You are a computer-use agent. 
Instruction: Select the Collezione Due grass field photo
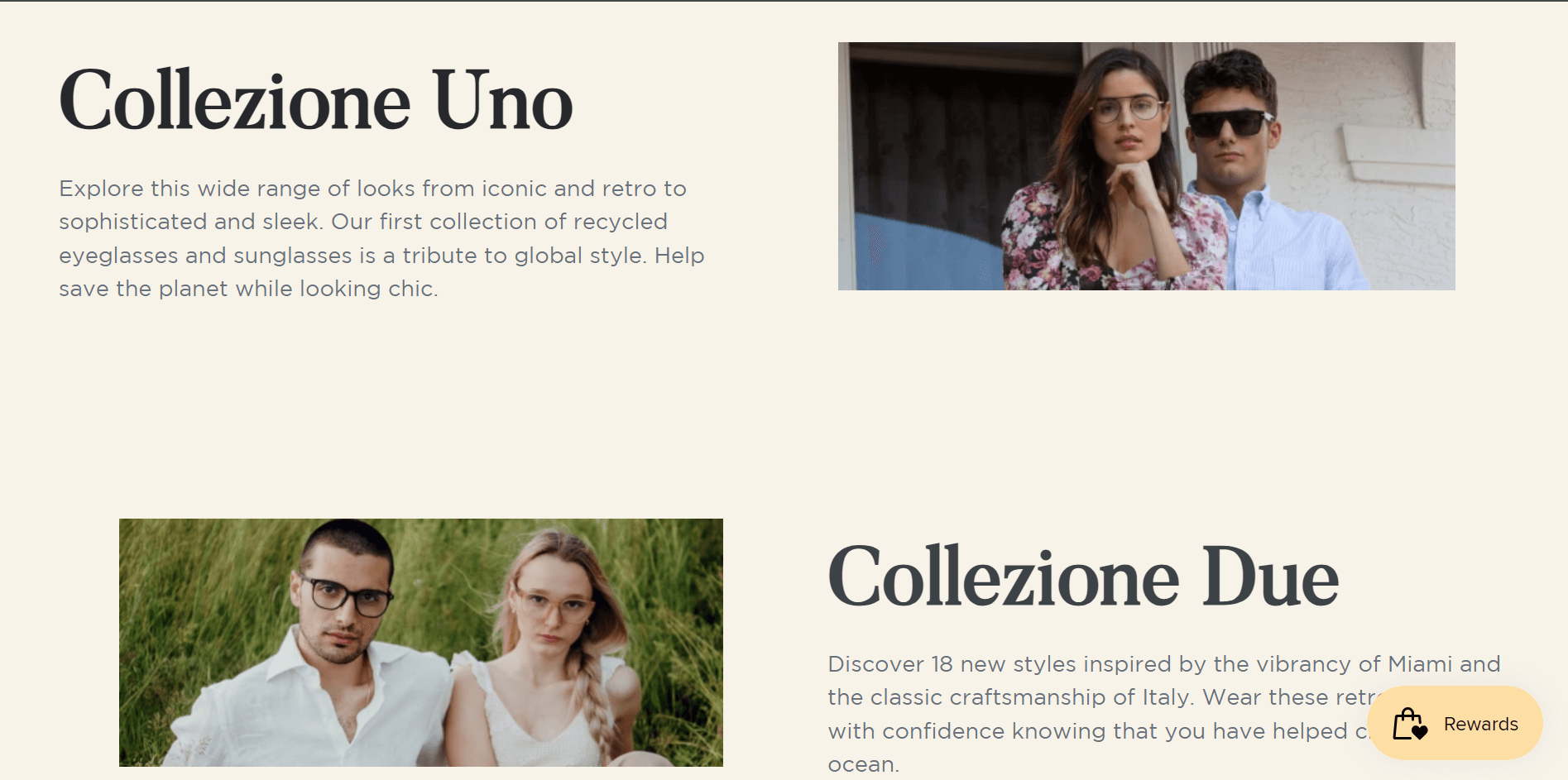pyautogui.click(x=420, y=642)
